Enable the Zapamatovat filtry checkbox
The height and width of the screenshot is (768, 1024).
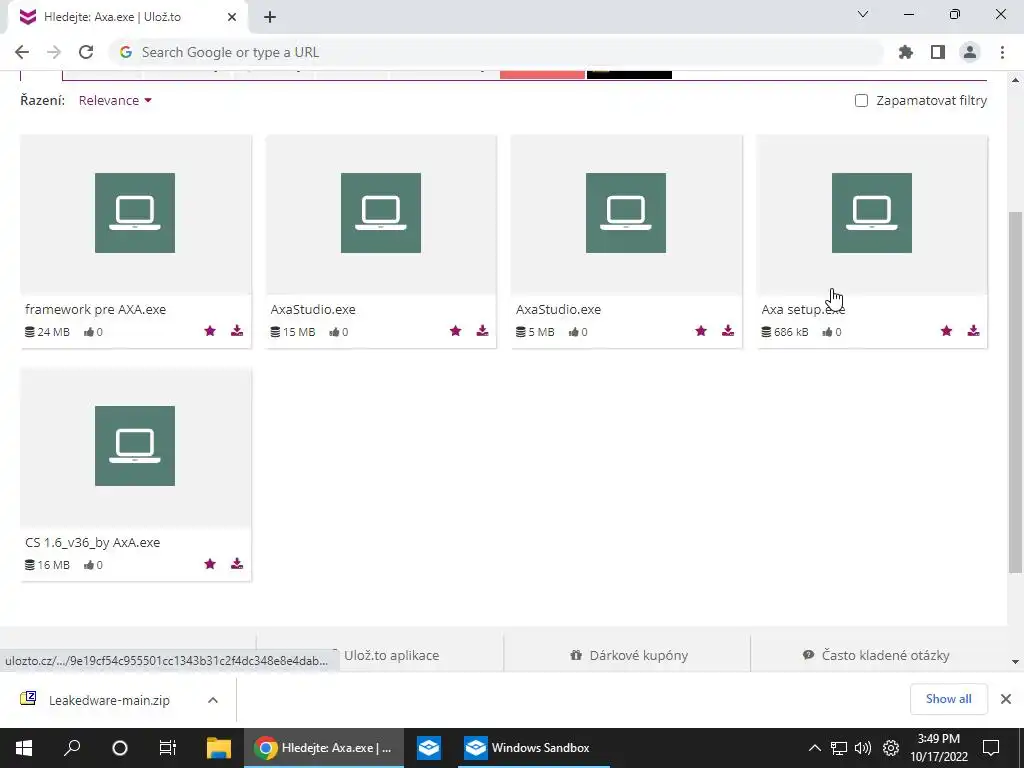pos(861,101)
